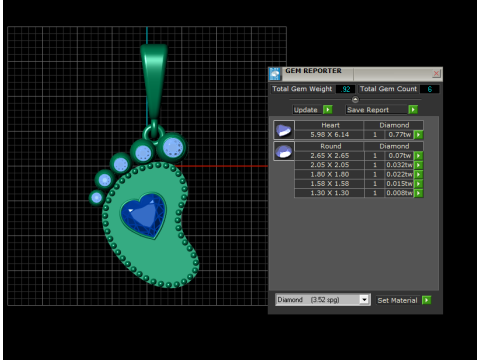The width and height of the screenshot is (480, 360).
Task: Select the smallest round toe gem
Action: coord(97,198)
